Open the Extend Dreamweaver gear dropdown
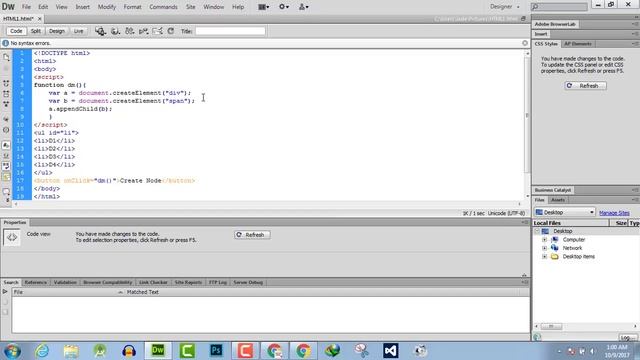This screenshot has width=640, height=360. click(284, 7)
